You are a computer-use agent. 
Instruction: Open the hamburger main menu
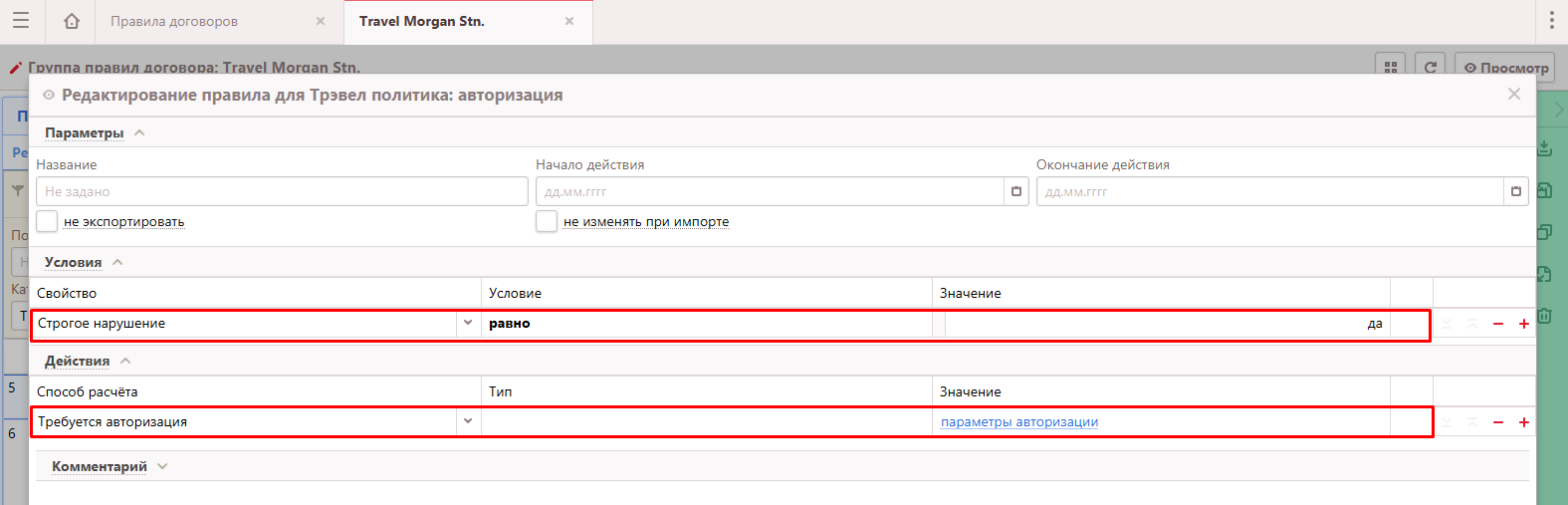click(x=20, y=21)
